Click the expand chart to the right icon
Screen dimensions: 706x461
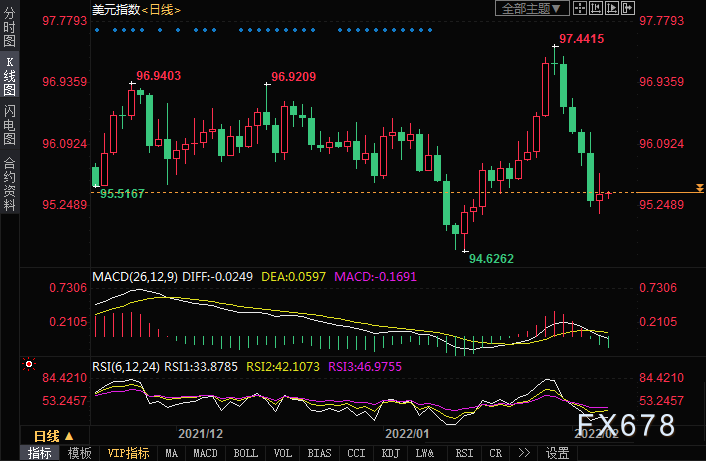point(628,8)
